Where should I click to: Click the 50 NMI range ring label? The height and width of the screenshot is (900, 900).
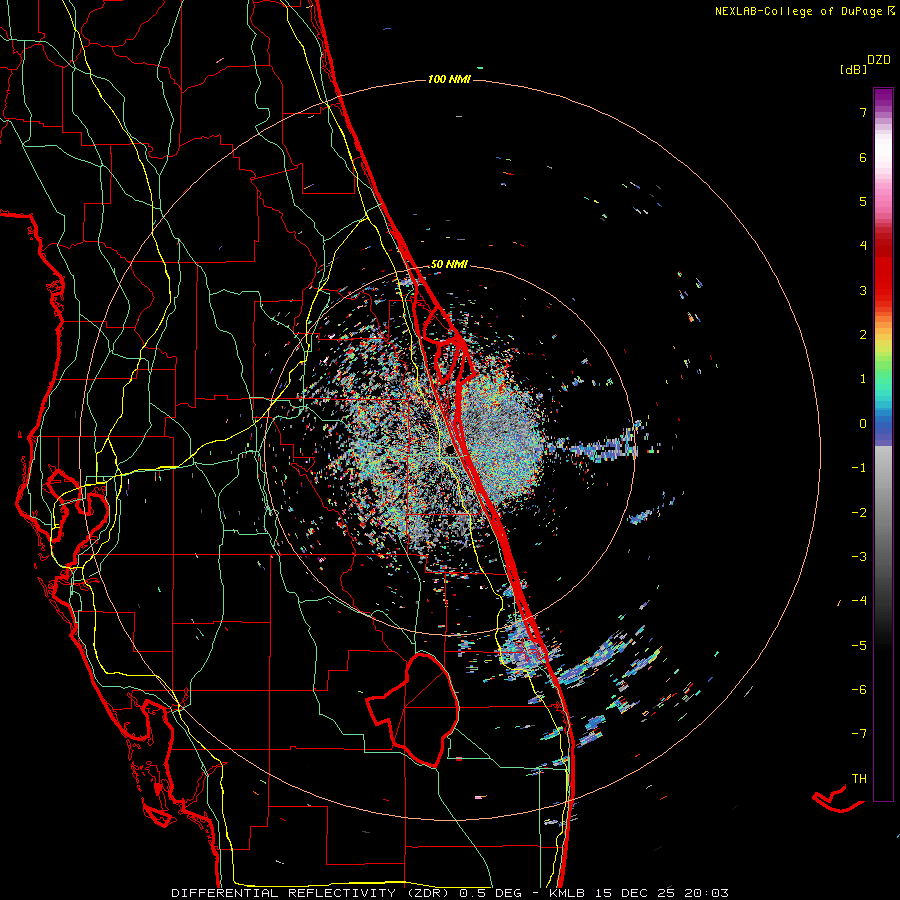pos(449,264)
